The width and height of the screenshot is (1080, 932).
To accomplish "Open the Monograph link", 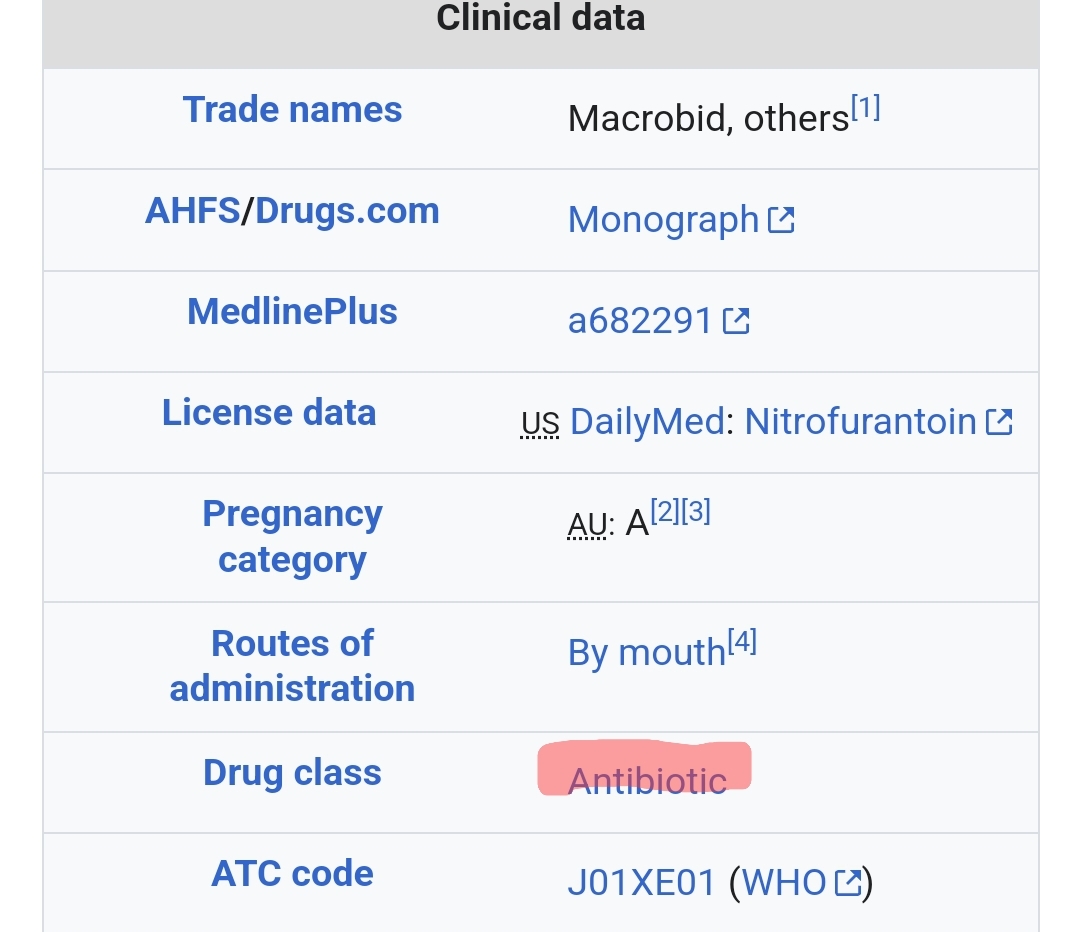I will coord(663,219).
